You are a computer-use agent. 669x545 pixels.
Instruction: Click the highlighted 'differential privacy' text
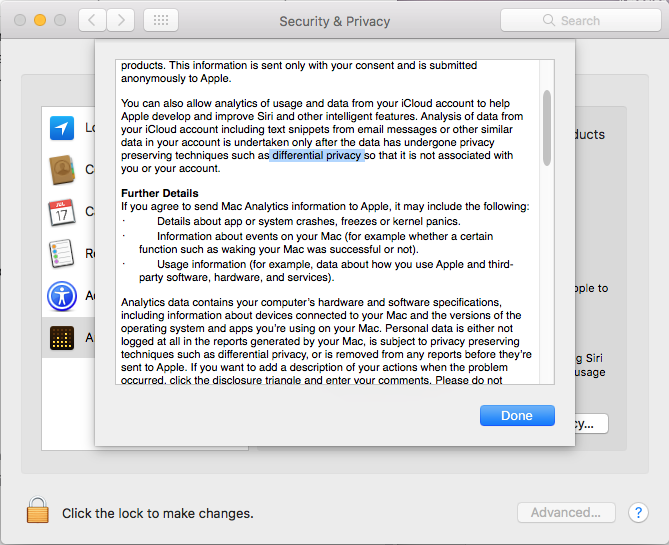[x=317, y=155]
